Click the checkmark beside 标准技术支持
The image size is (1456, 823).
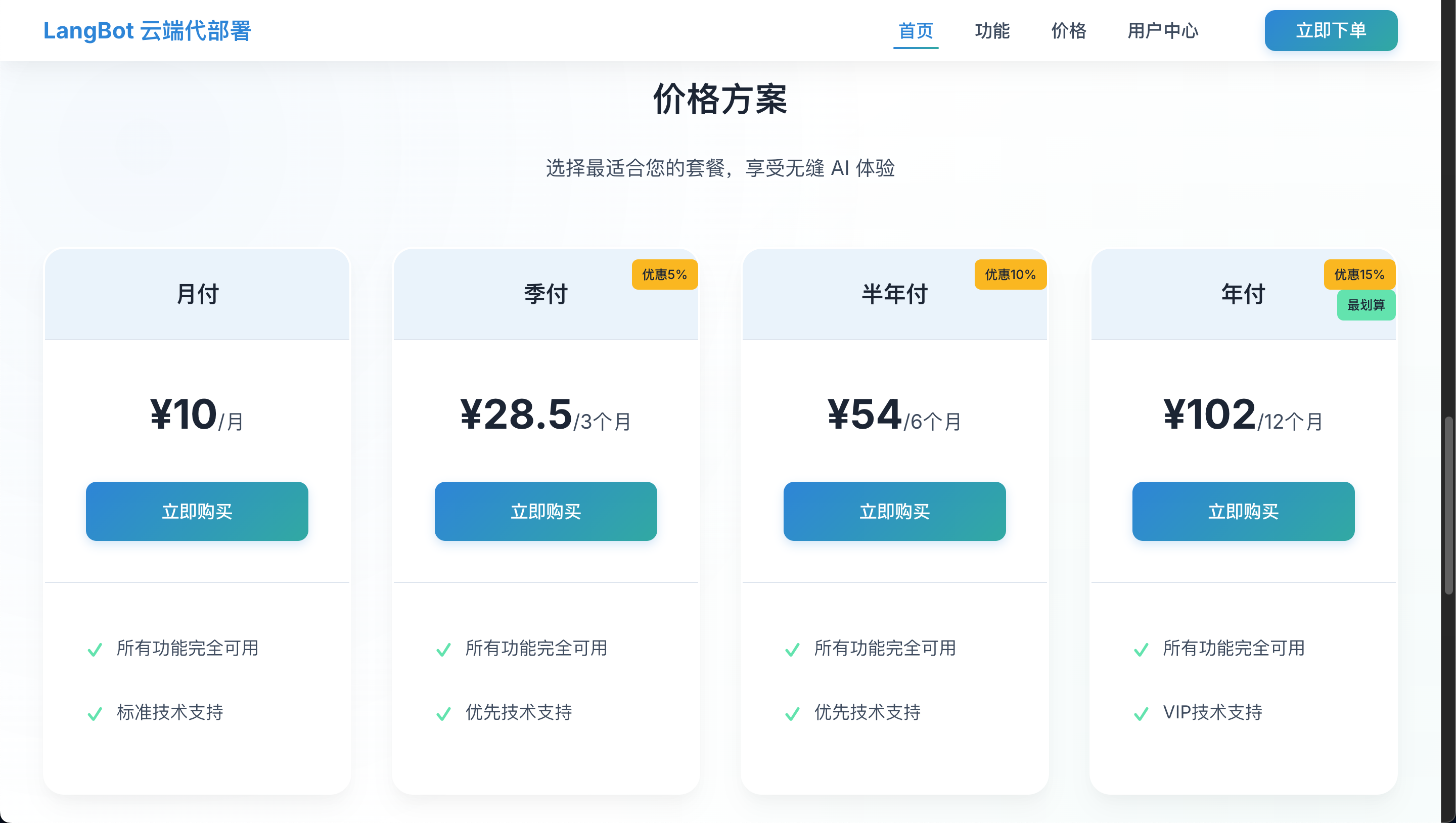coord(95,713)
